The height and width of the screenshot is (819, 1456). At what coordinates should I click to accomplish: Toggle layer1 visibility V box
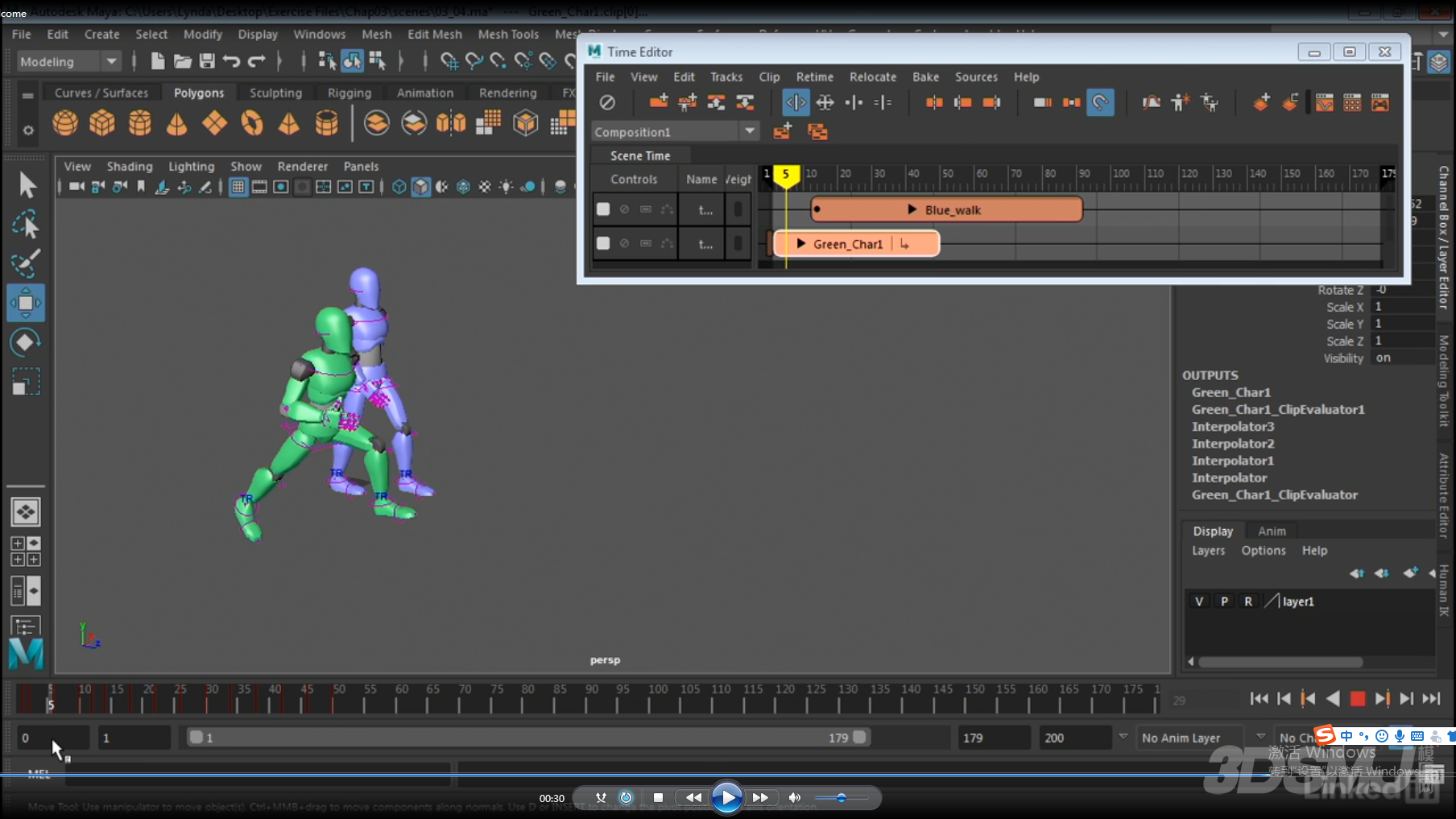1199,602
